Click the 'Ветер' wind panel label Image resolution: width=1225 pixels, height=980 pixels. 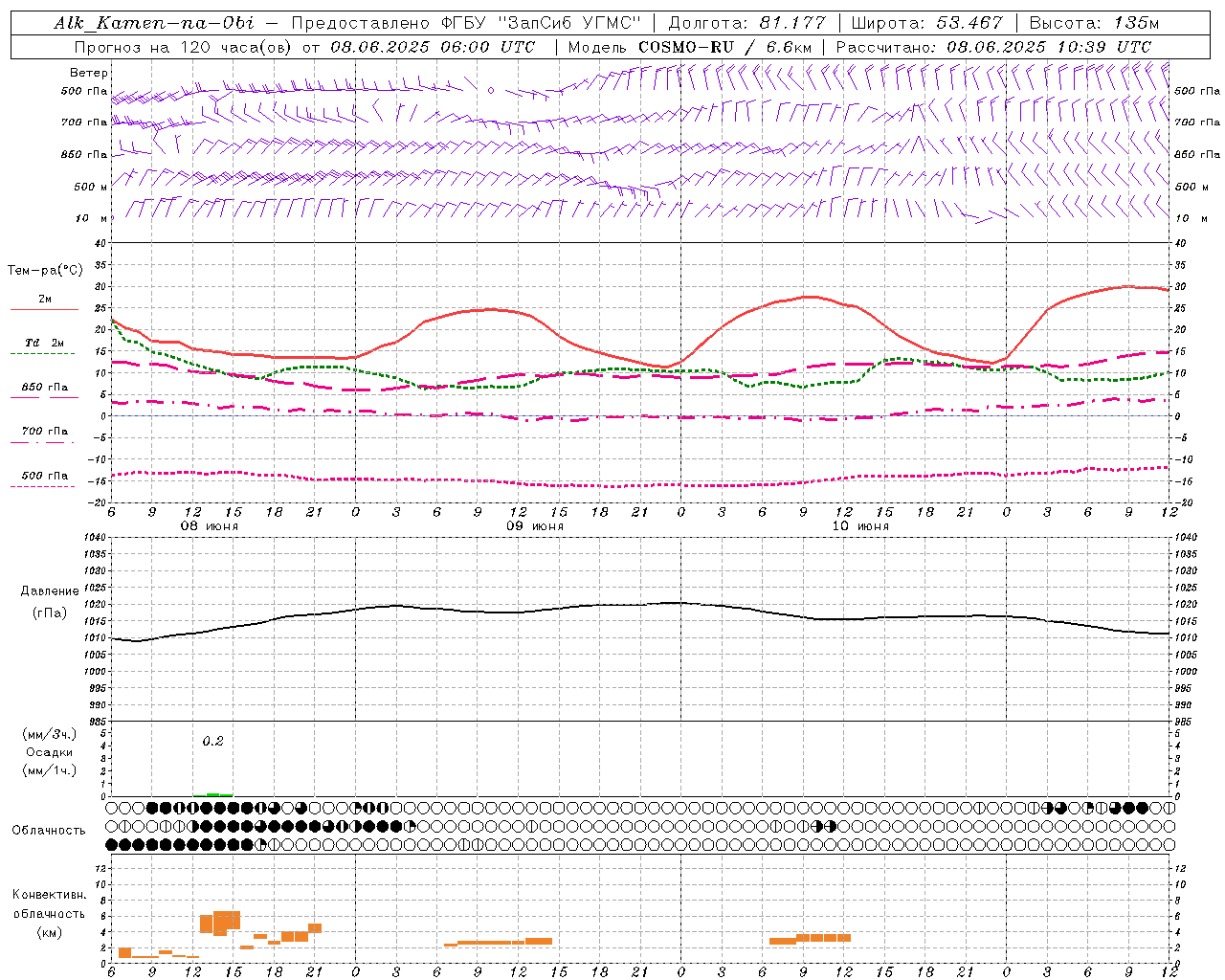[89, 73]
